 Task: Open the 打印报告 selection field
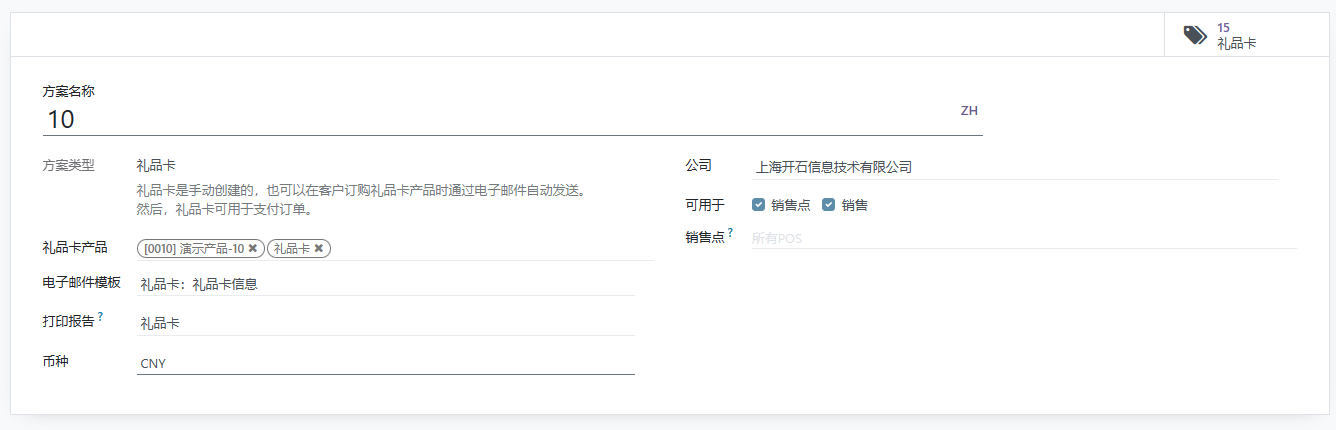click(x=386, y=323)
